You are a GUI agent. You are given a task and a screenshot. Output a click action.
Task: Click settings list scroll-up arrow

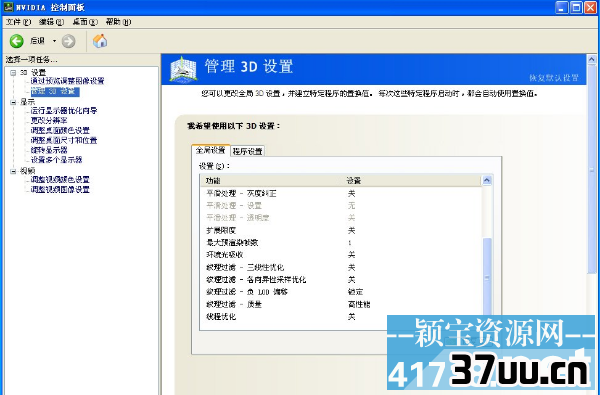pyautogui.click(x=487, y=180)
